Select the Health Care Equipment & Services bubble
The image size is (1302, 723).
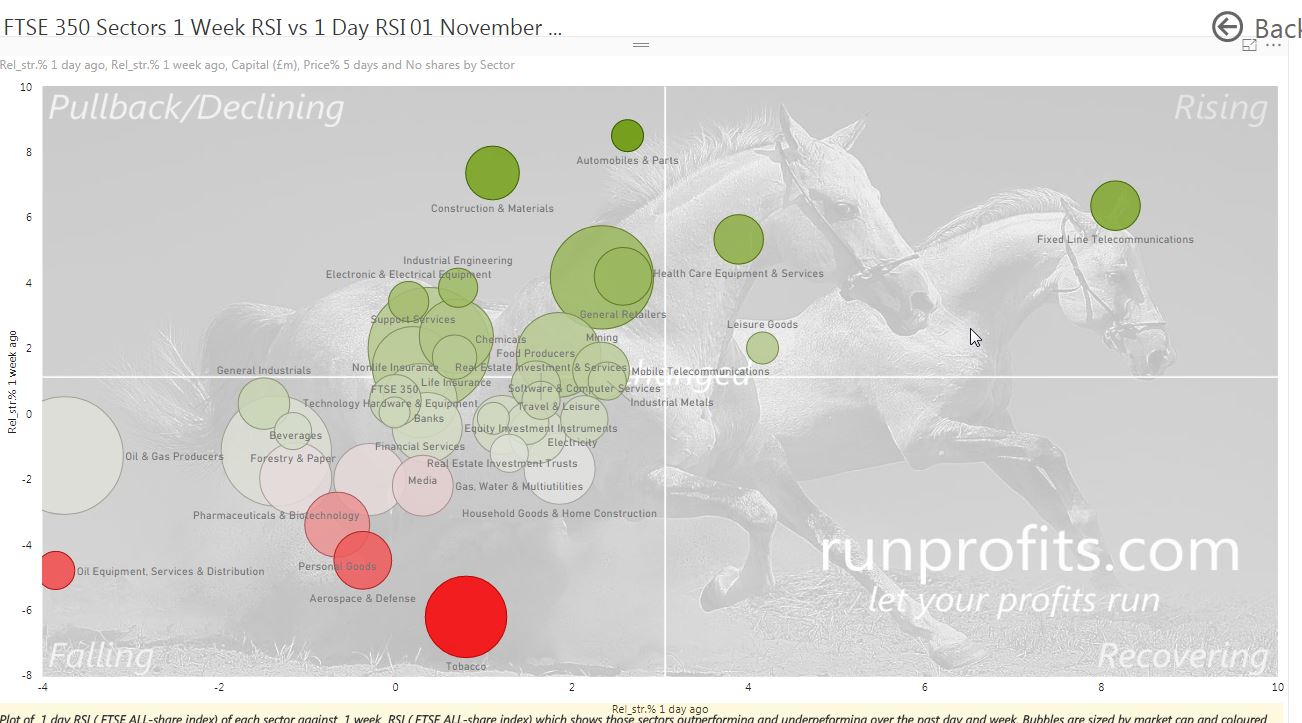[x=739, y=239]
